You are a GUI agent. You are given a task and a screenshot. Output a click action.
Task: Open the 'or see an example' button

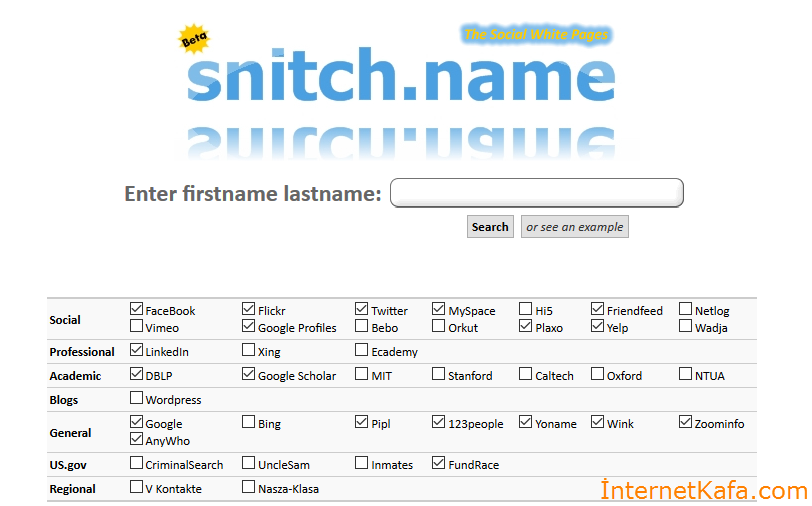574,227
